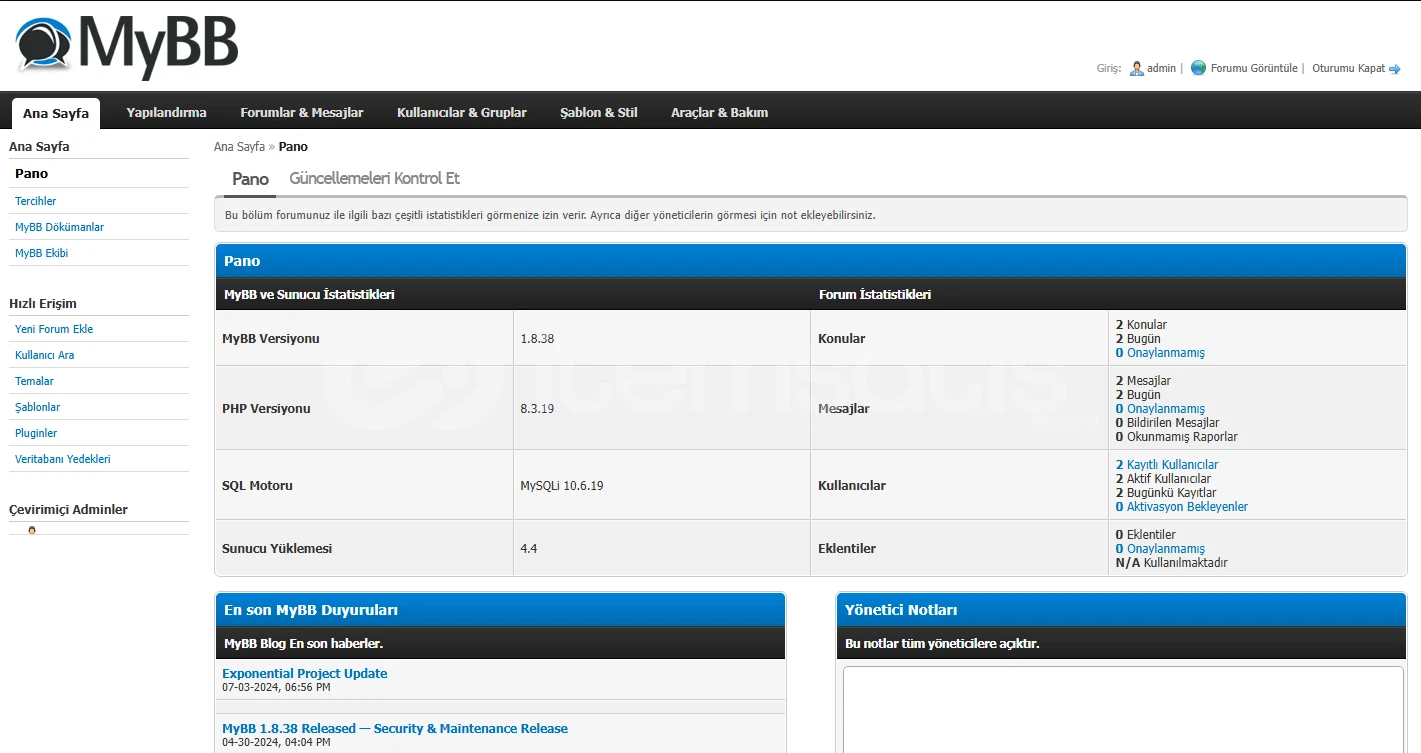The height and width of the screenshot is (753, 1421).
Task: Click the globe icon beside Forumu Görüntüle
Action: pos(1198,69)
